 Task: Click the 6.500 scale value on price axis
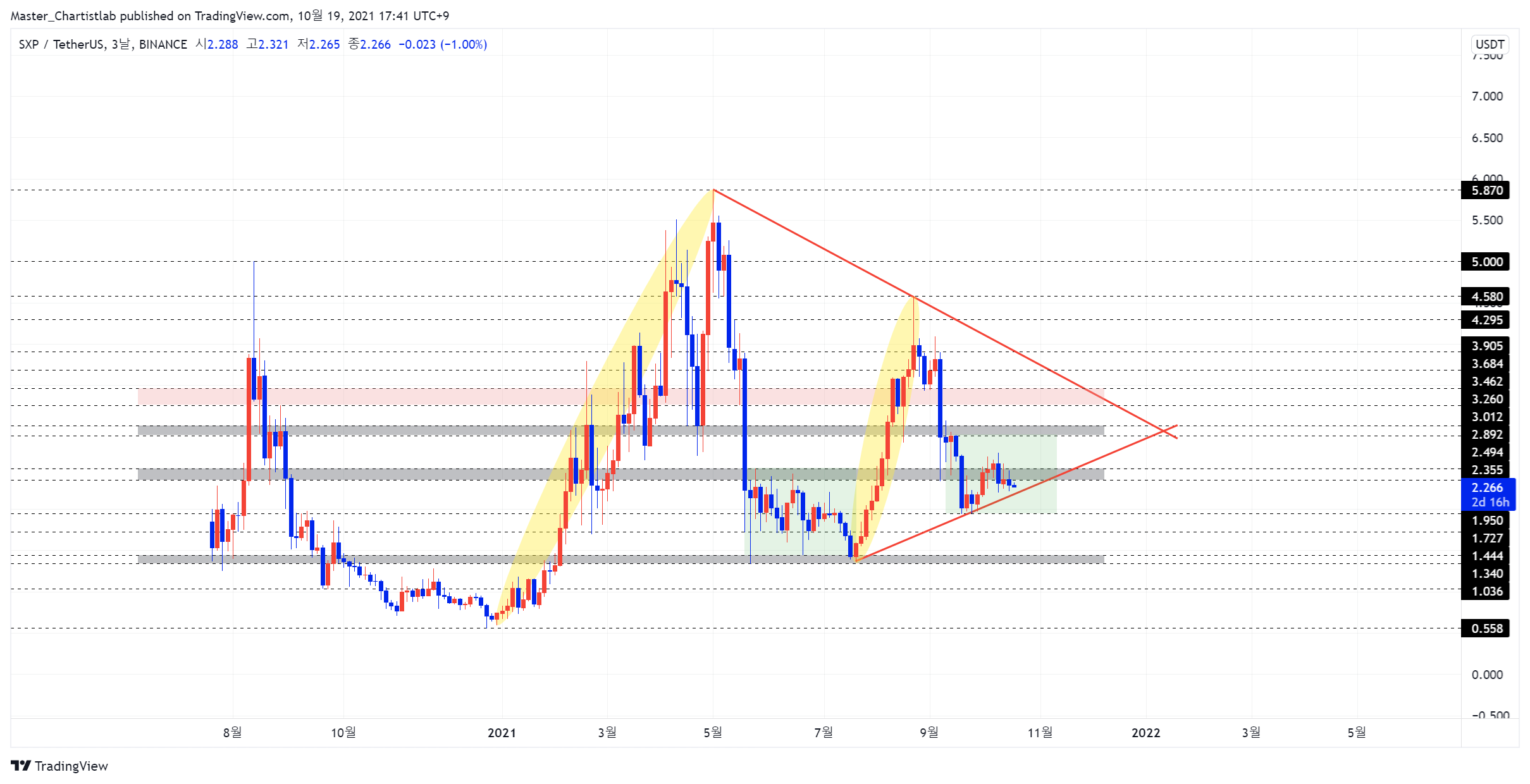(x=1487, y=138)
